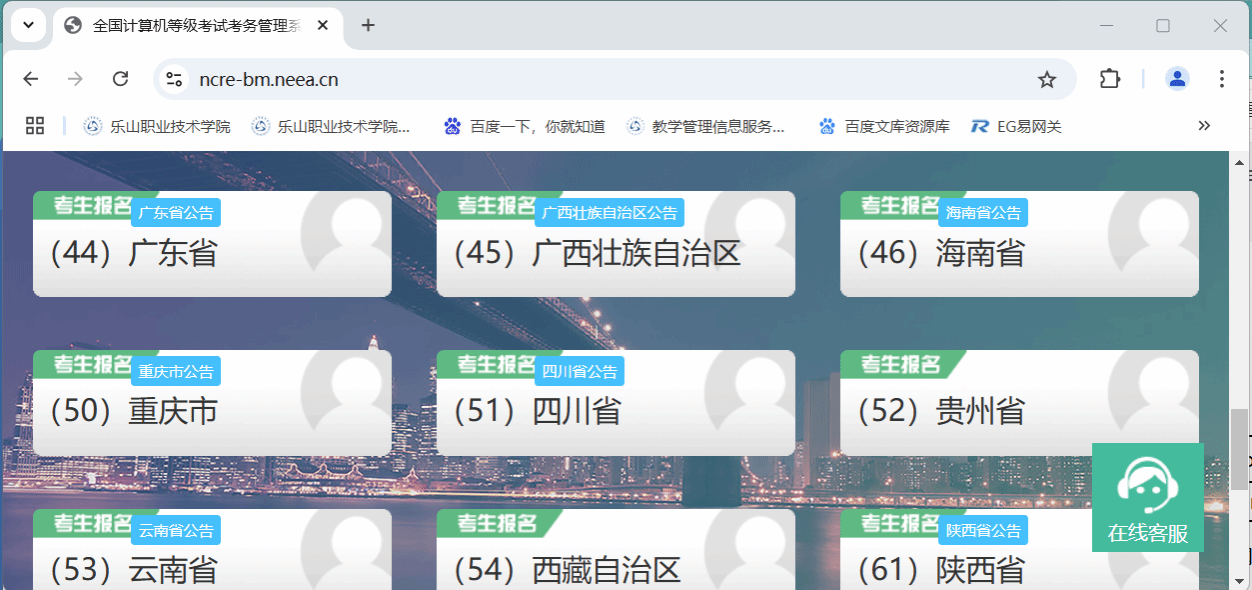Viewport: 1252px width, 590px height.
Task: Open the 在线客服 online support widget
Action: [1147, 498]
